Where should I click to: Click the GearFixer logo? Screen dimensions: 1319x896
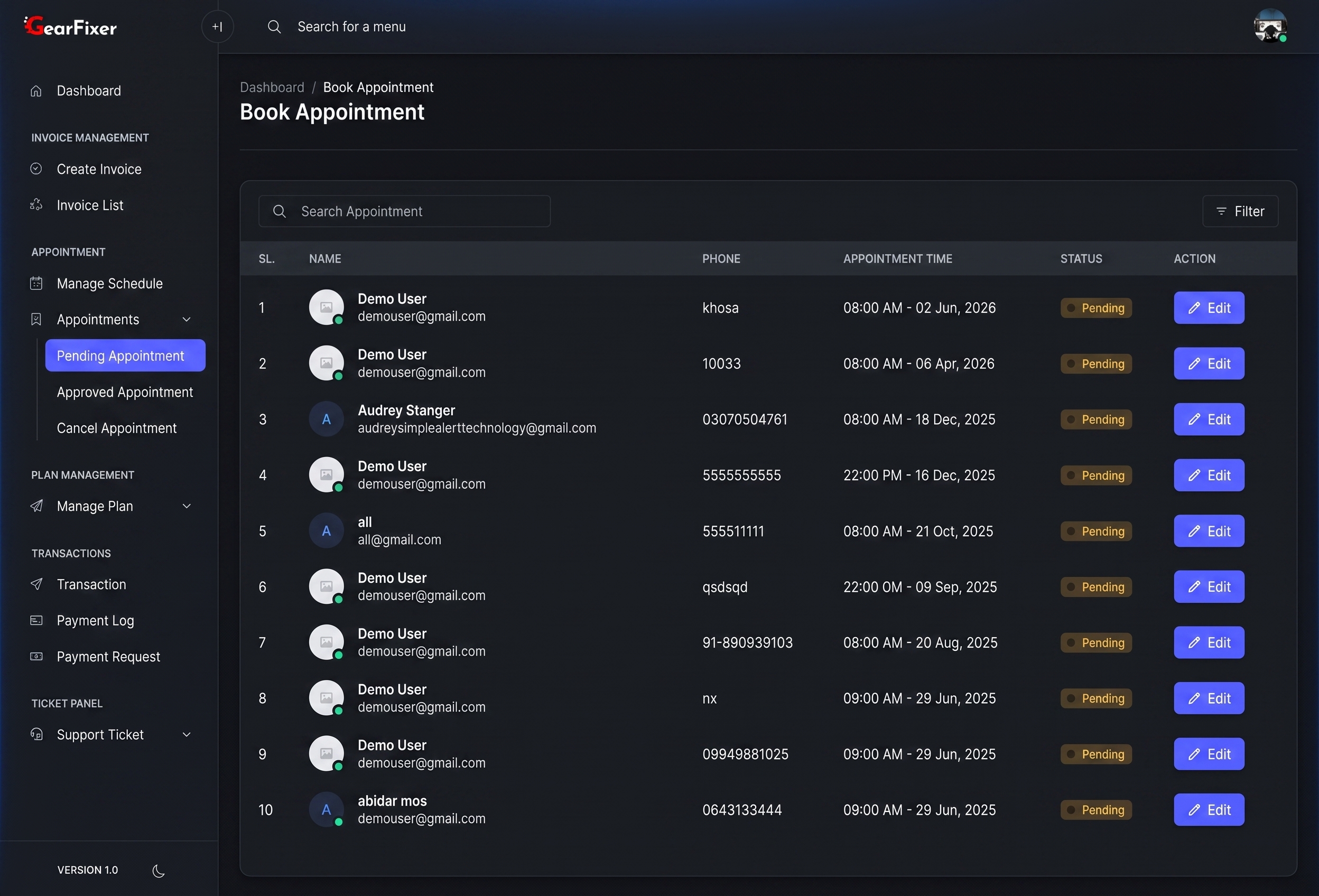(70, 26)
